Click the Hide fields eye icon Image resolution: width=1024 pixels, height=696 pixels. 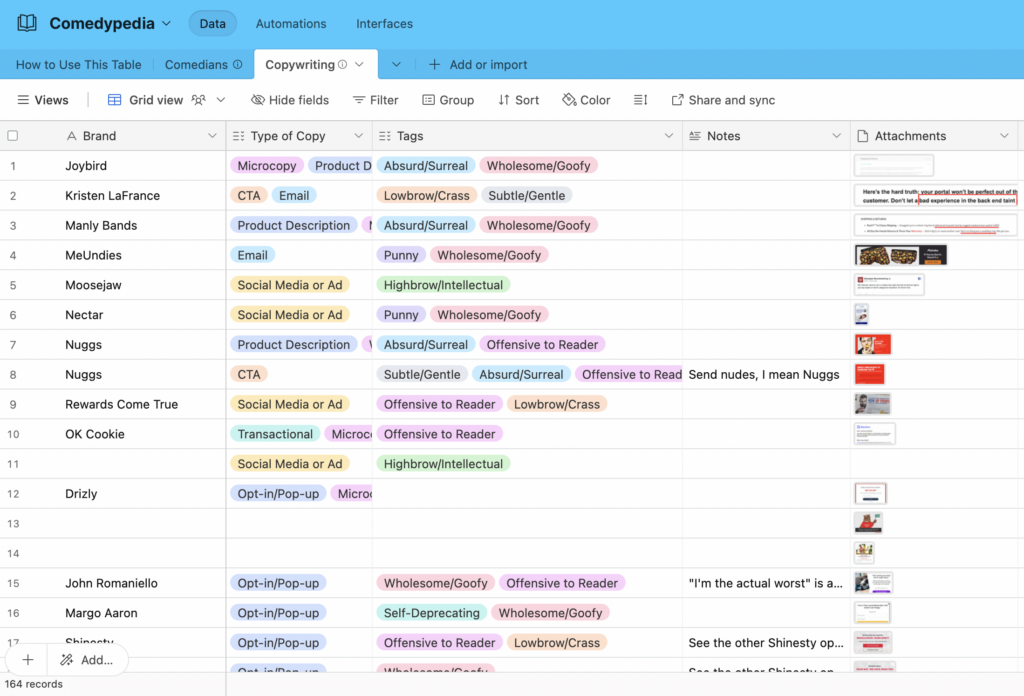tap(258, 100)
